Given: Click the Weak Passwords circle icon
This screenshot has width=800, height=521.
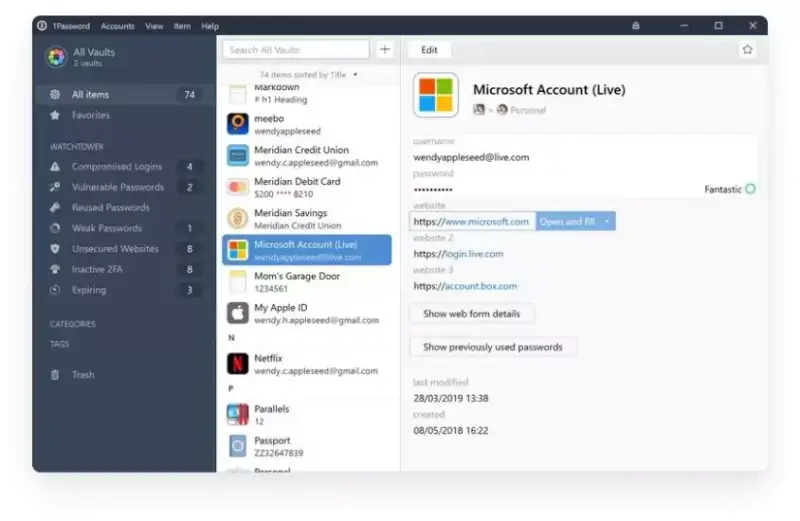Looking at the screenshot, I should 55,228.
